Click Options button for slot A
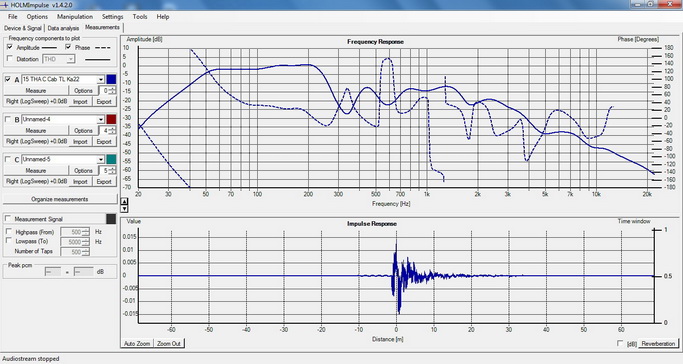 pos(83,91)
